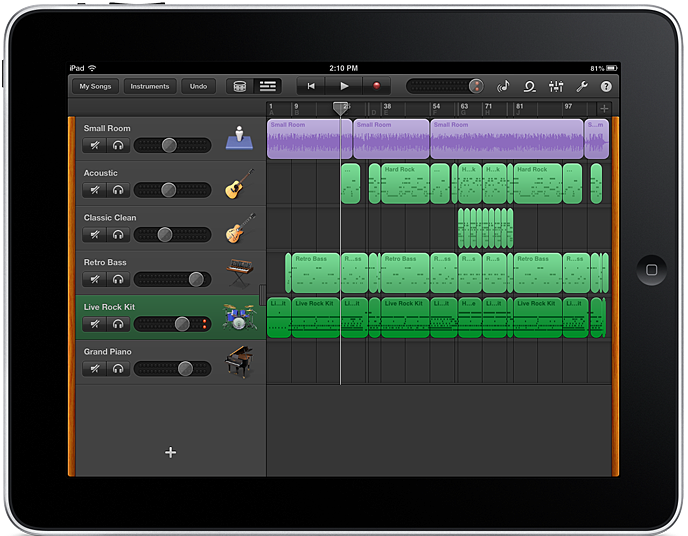
Task: Tap the Grand Piano instrument icon
Action: pos(239,362)
